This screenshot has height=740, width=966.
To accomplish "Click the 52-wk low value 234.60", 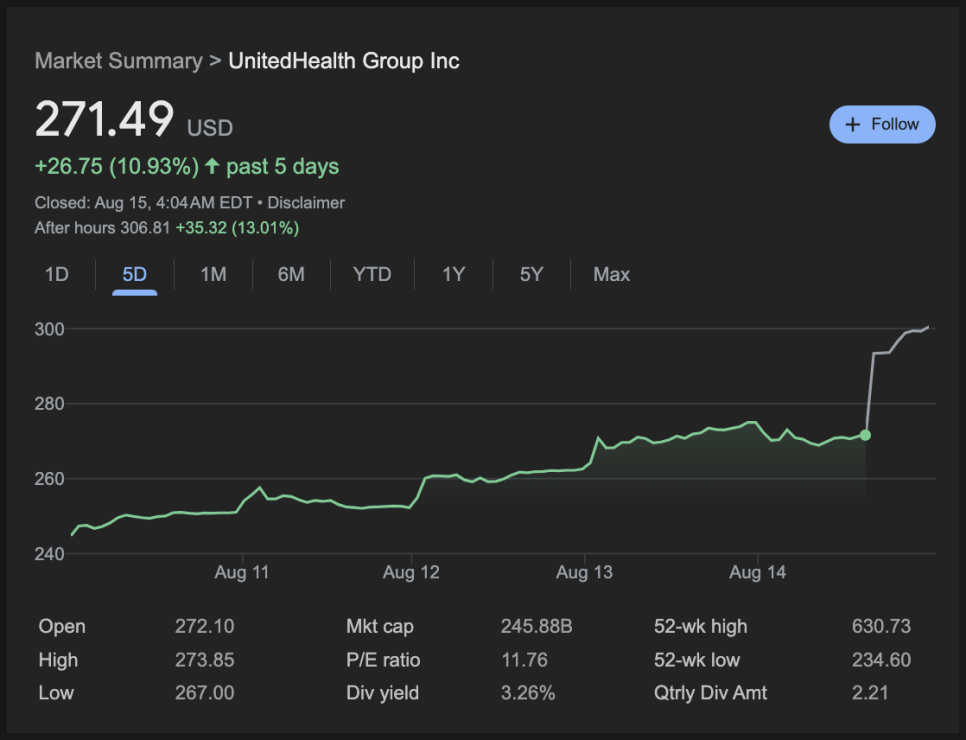I will 881,660.
